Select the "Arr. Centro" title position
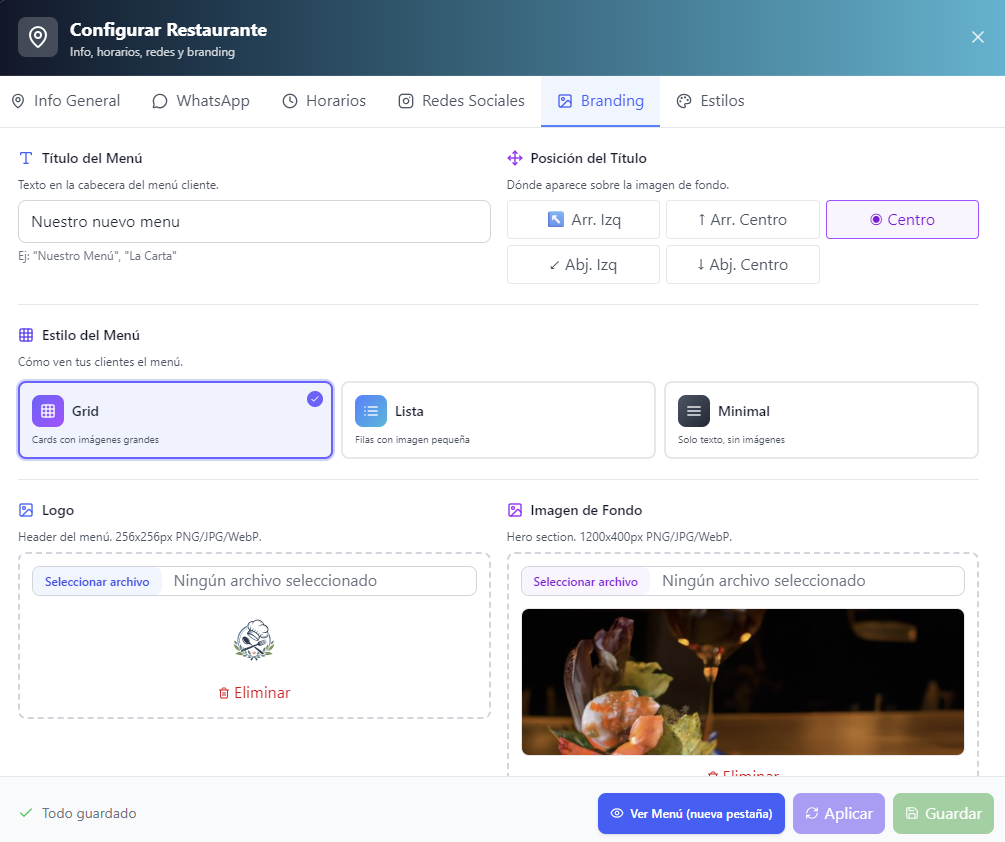The height and width of the screenshot is (842, 1005). [742, 219]
